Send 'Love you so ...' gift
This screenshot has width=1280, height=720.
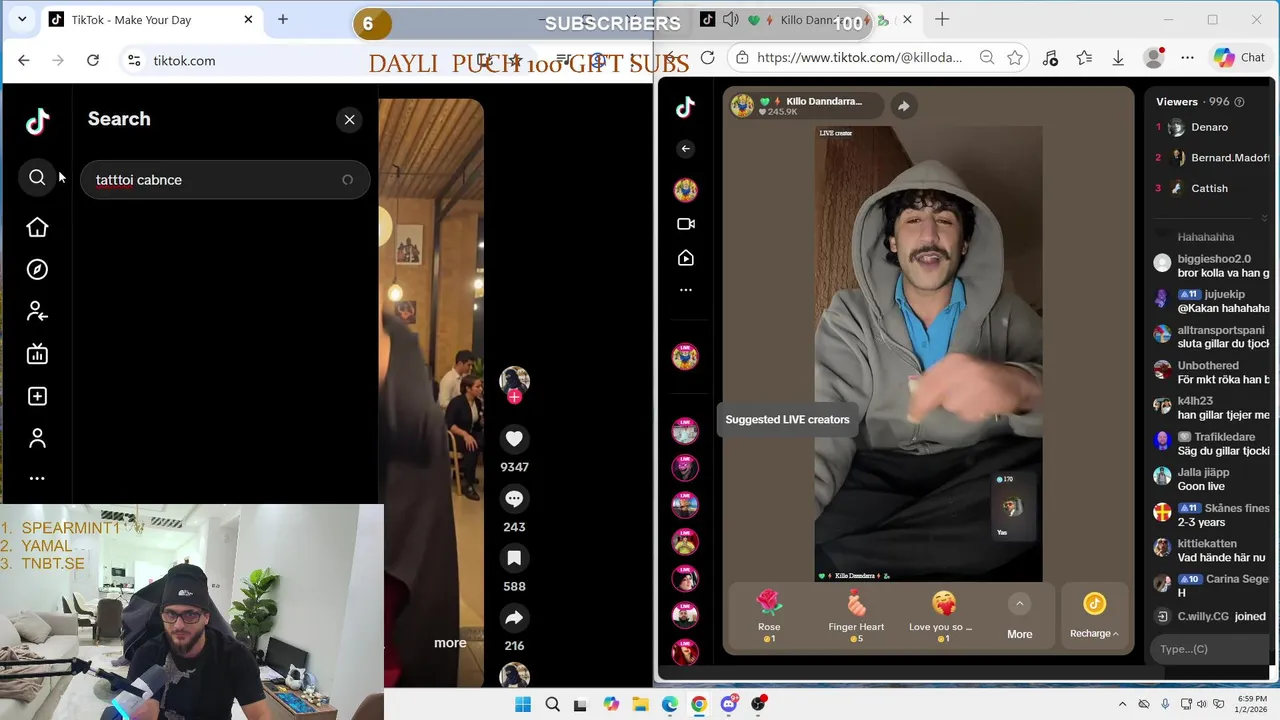click(942, 616)
